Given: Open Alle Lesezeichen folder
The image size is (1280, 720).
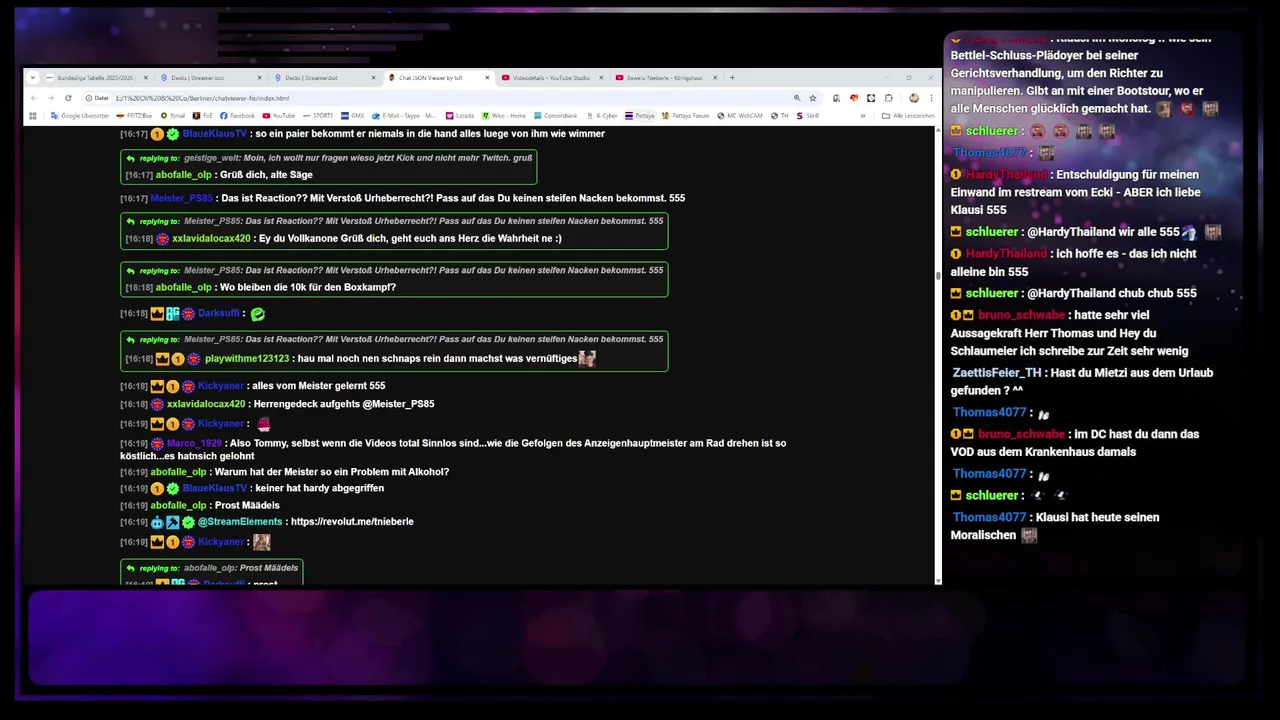Looking at the screenshot, I should coord(910,116).
